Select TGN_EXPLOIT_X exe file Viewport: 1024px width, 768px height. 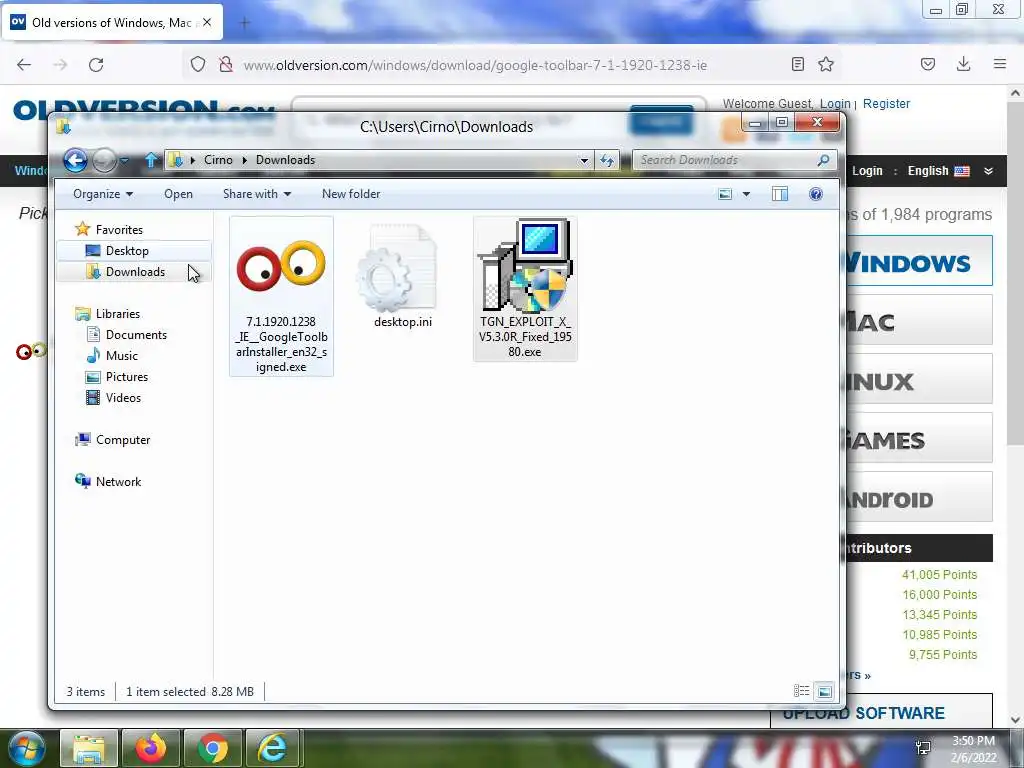tap(525, 289)
